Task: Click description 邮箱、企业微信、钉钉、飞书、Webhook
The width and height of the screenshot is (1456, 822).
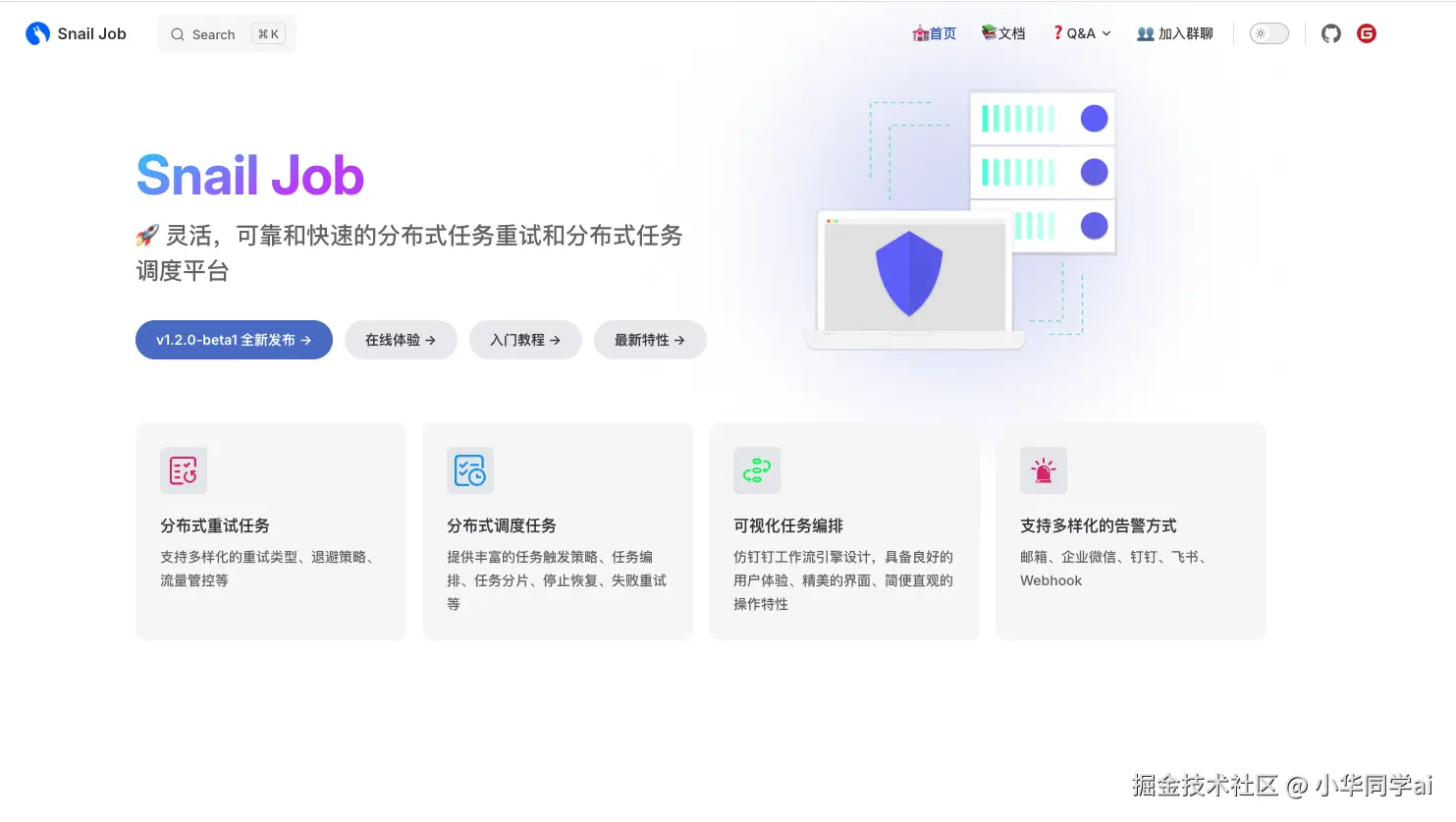Action: (1112, 569)
